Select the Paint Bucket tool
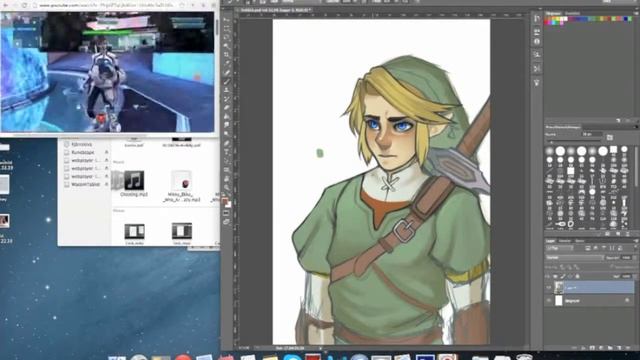Screen dimensions: 640x360 (x=227, y=117)
